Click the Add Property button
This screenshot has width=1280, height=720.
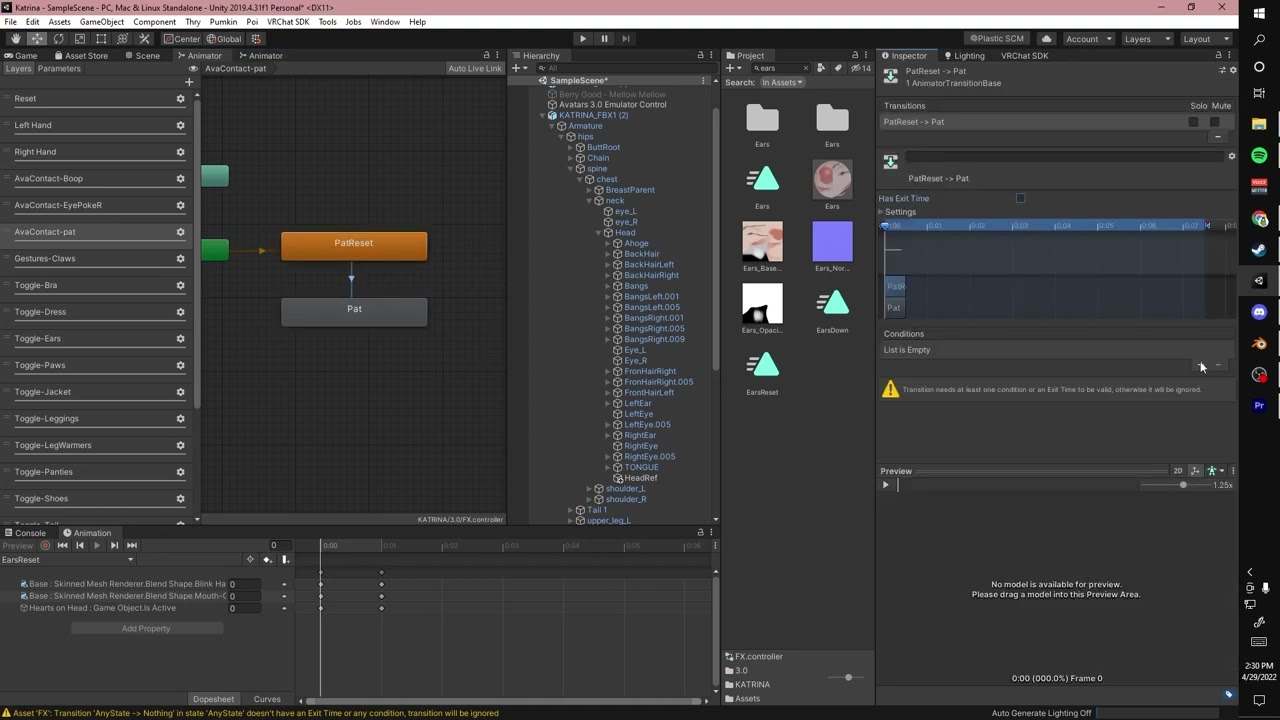[146, 628]
